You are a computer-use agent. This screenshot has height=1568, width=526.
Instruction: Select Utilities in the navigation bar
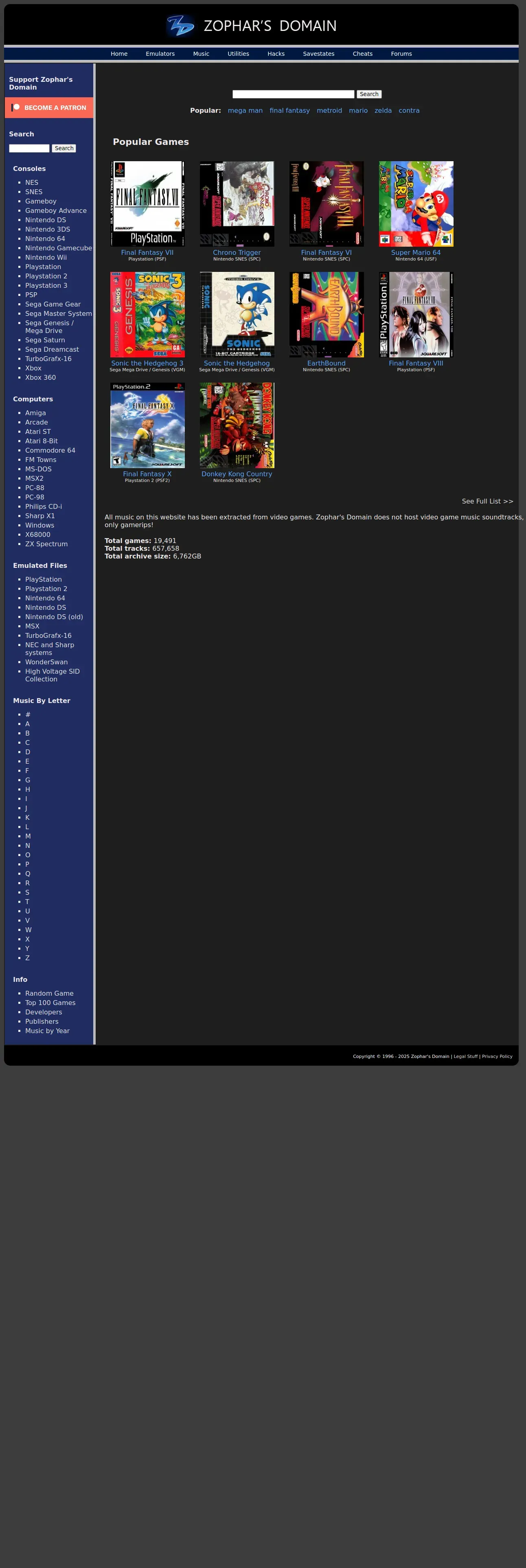point(238,54)
